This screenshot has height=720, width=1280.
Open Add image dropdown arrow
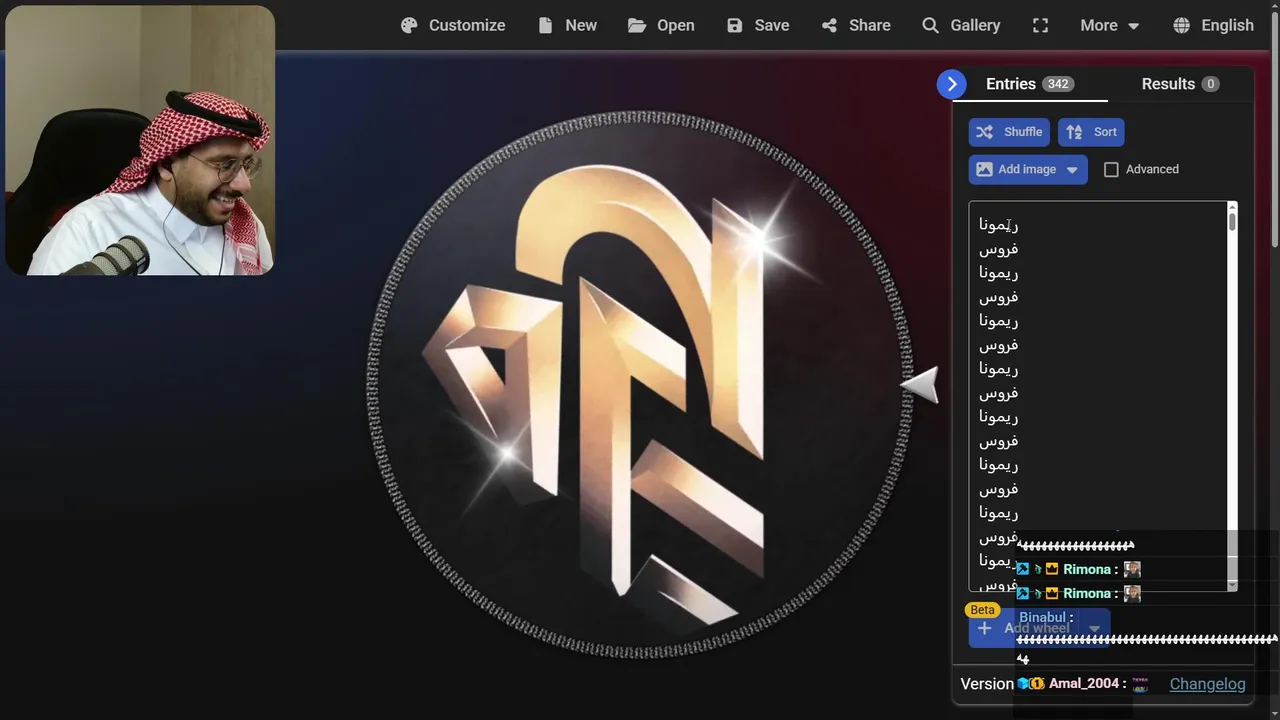tap(1072, 170)
